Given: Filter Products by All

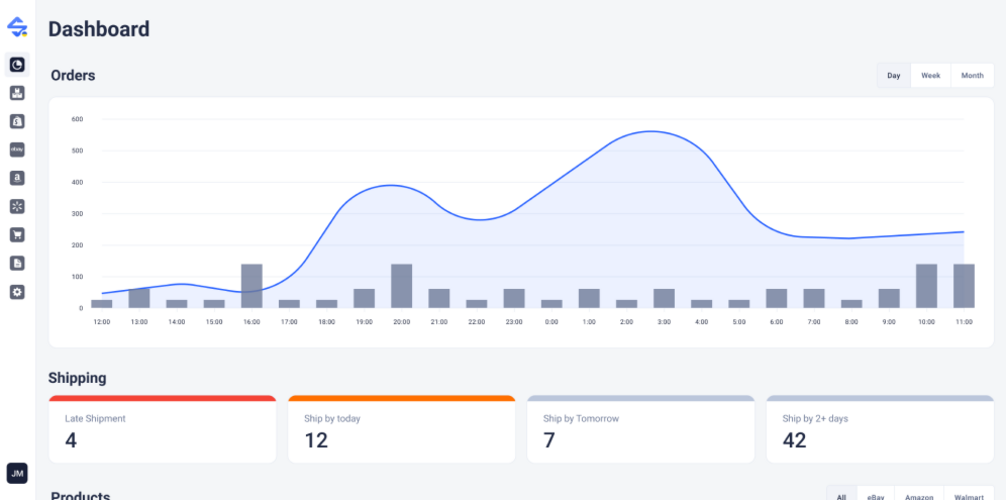Looking at the screenshot, I should (x=841, y=496).
